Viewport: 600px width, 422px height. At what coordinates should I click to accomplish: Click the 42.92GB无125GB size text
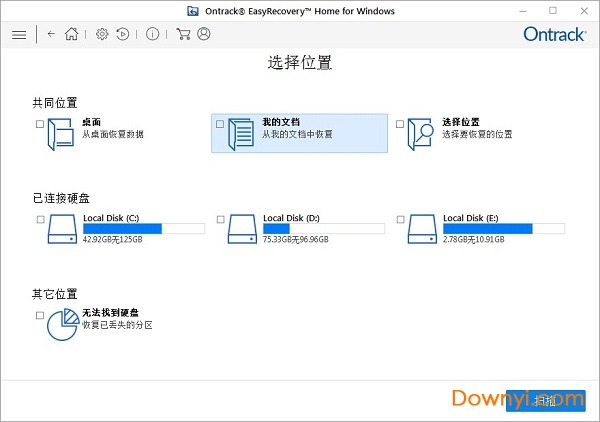[112, 240]
